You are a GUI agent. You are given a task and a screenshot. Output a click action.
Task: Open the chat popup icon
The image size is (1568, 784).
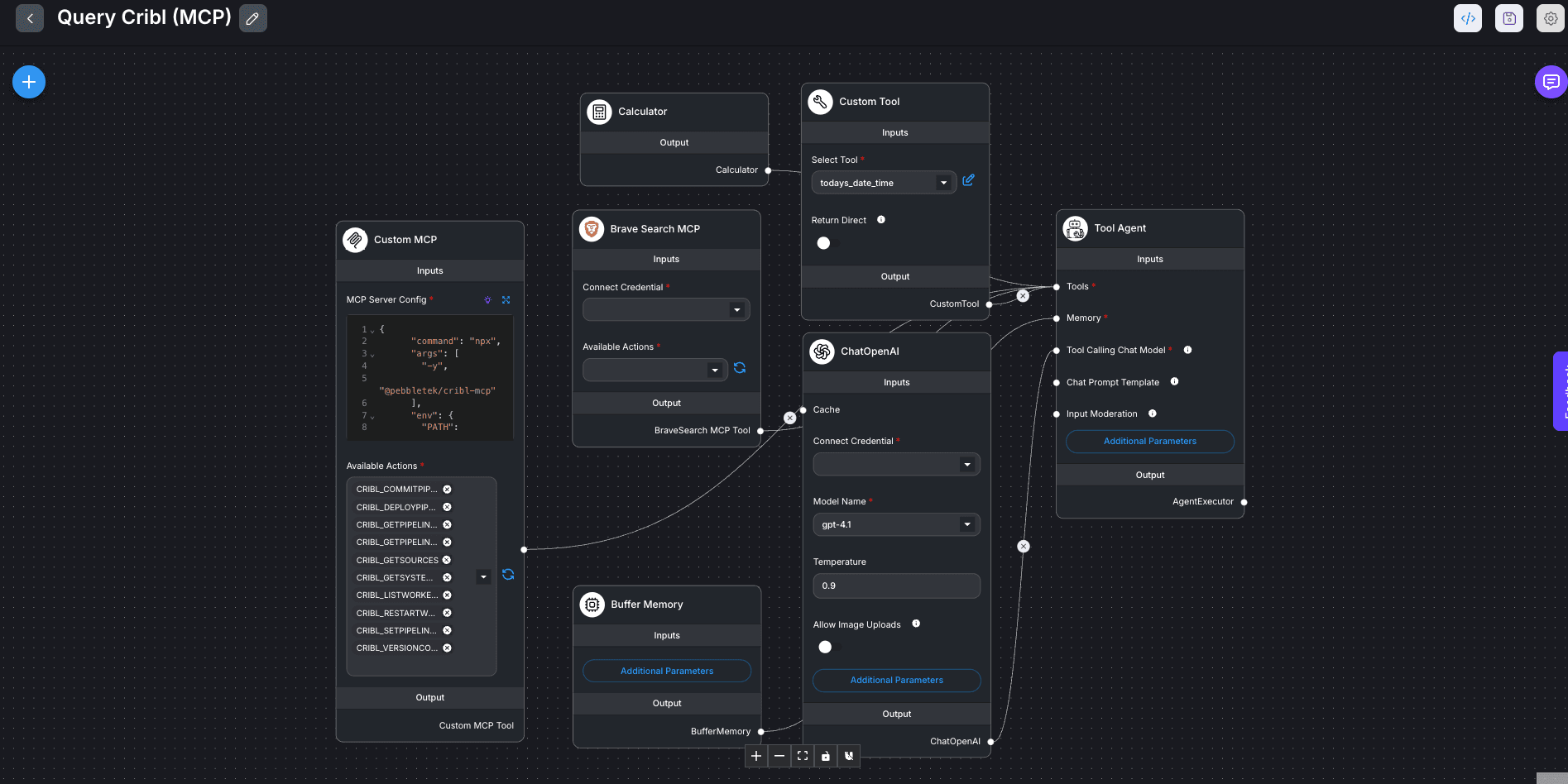click(x=1551, y=81)
